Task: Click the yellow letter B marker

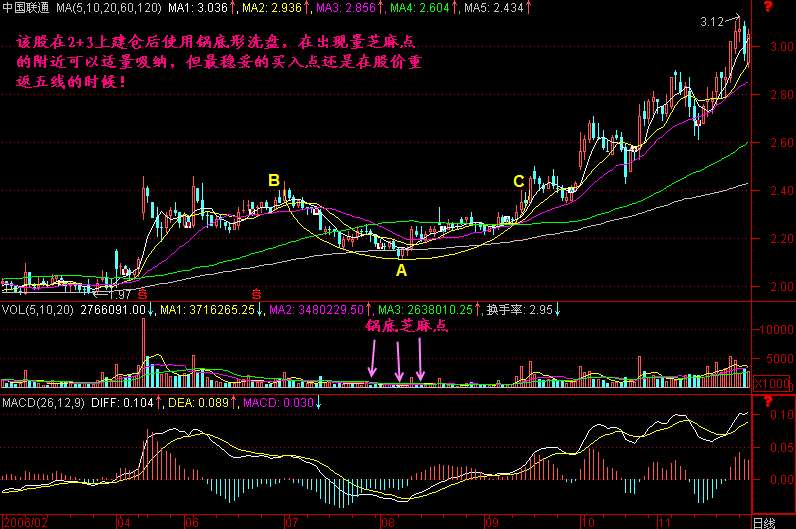Action: click(273, 181)
